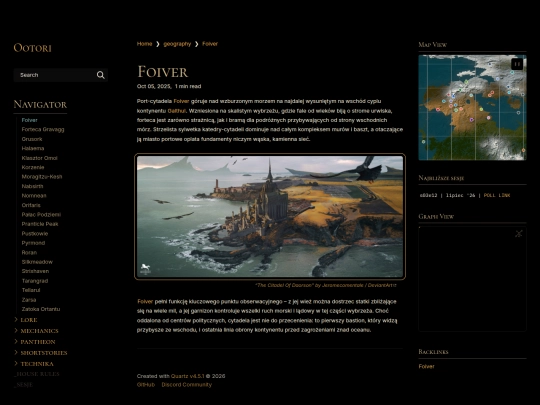Open Korzenie page in navigator
540x405 pixels.
click(33, 167)
